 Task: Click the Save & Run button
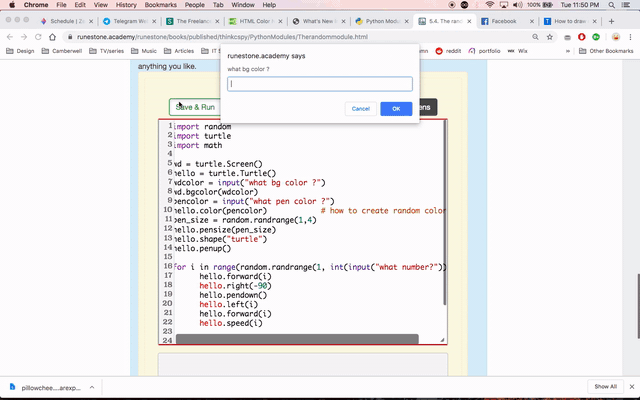(195, 107)
